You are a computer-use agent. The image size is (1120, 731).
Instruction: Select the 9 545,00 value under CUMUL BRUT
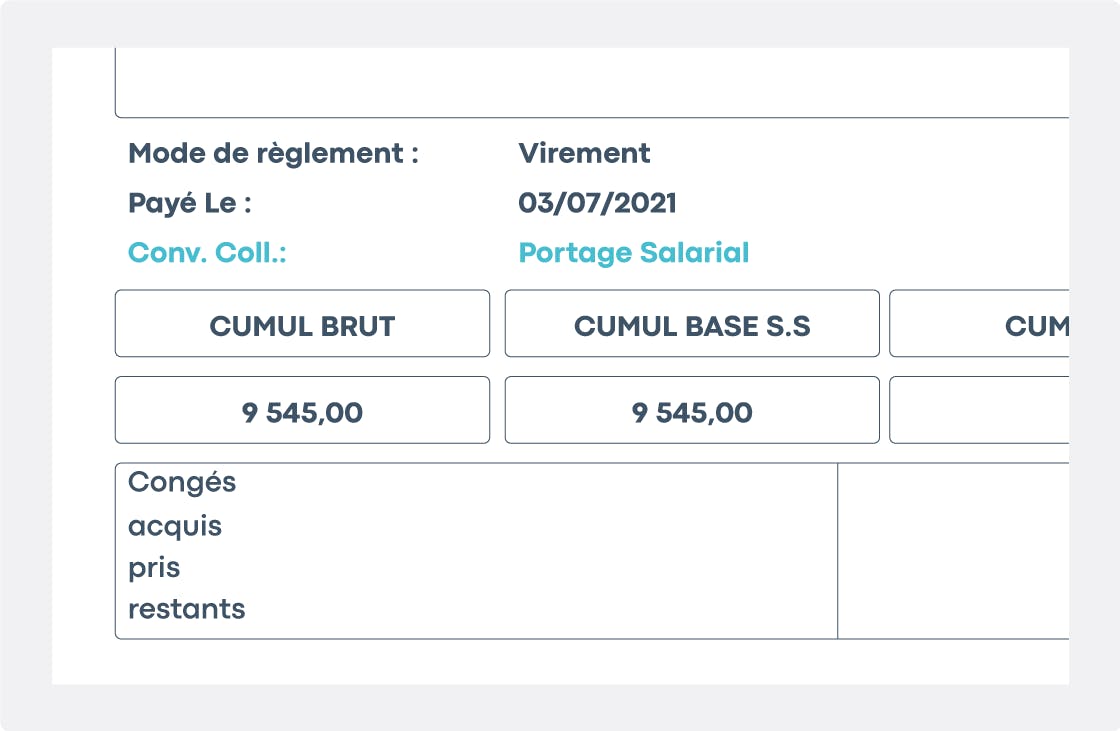302,411
